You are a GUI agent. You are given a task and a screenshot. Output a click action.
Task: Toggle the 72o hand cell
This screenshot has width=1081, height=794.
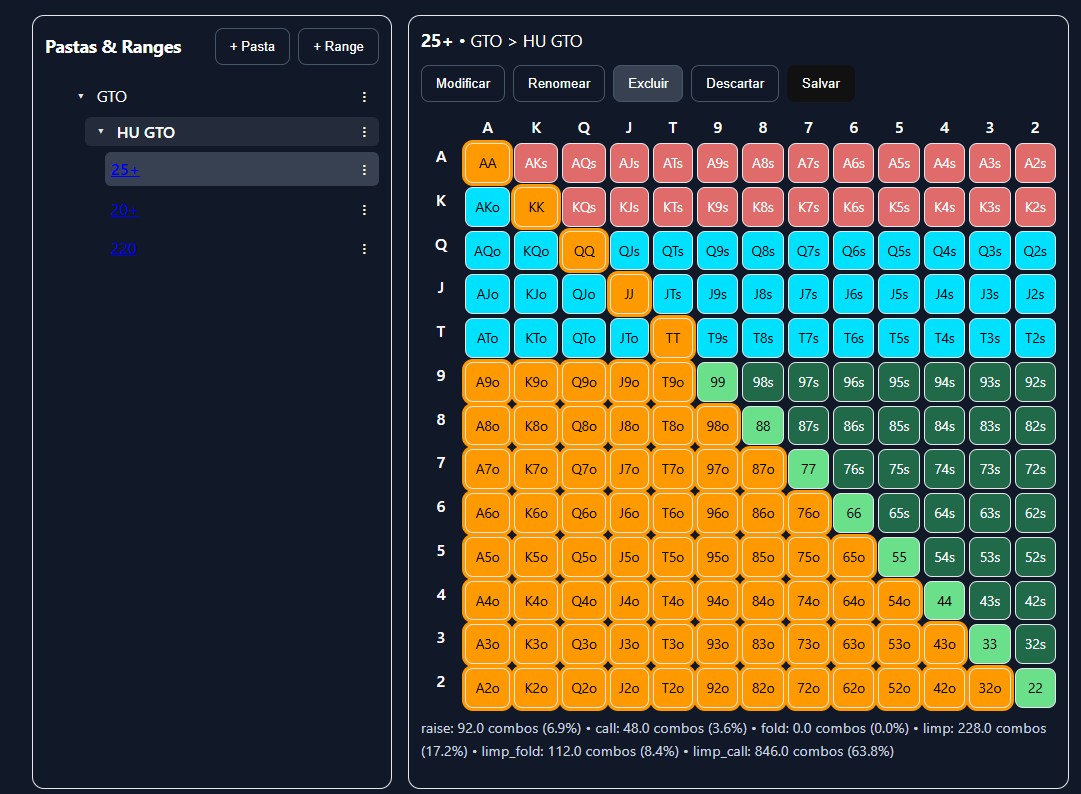click(x=808, y=688)
